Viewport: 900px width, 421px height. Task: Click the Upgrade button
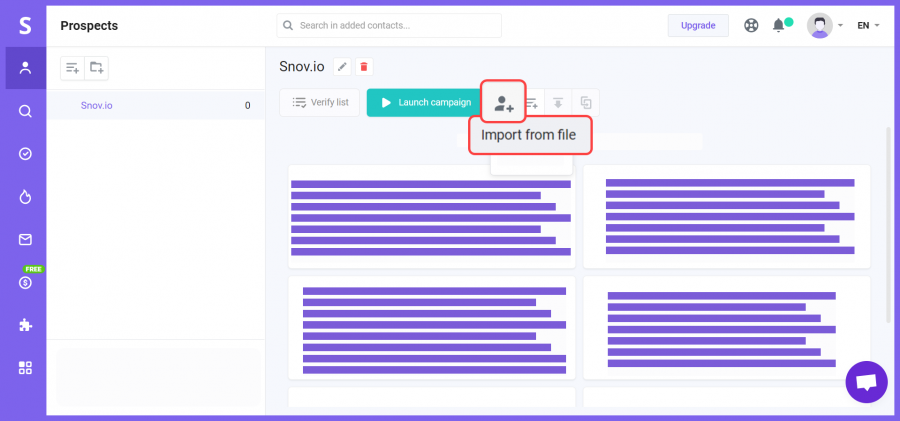click(x=698, y=26)
